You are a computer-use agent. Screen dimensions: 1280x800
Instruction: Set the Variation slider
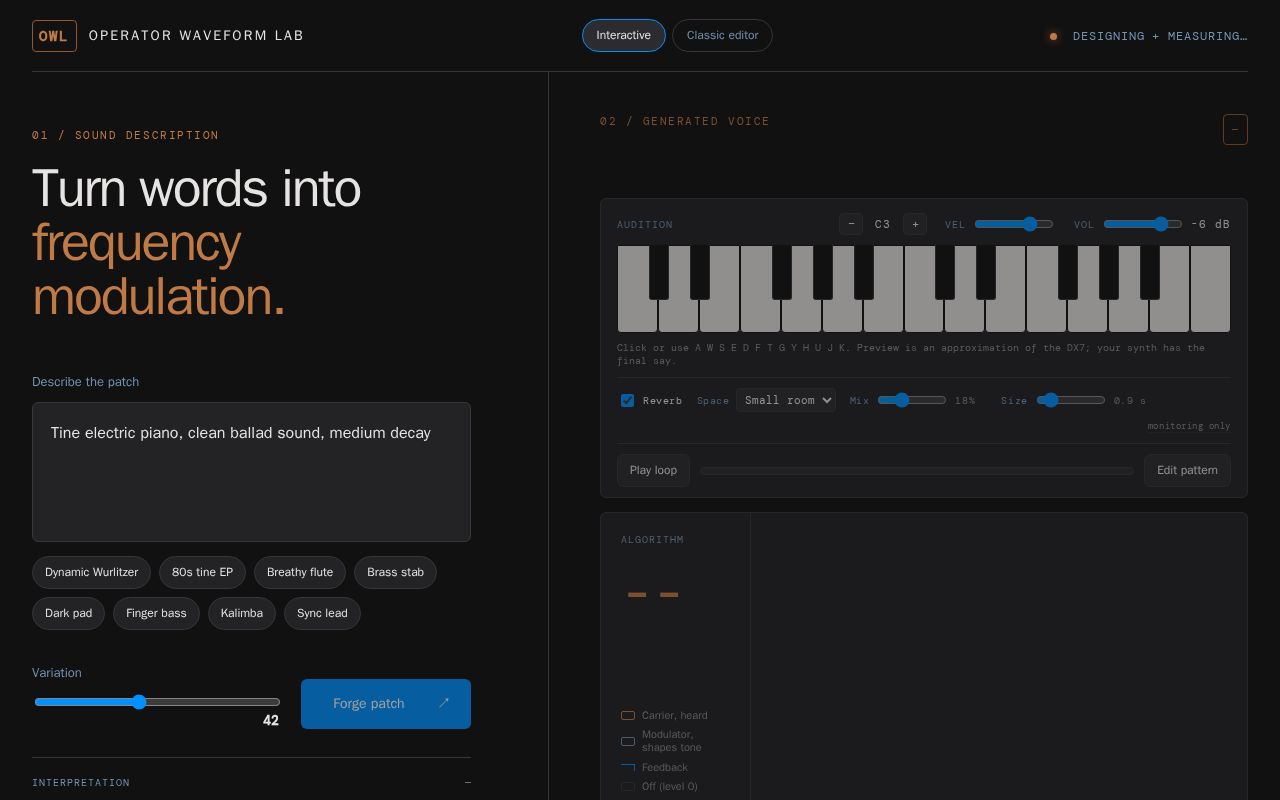coord(157,702)
